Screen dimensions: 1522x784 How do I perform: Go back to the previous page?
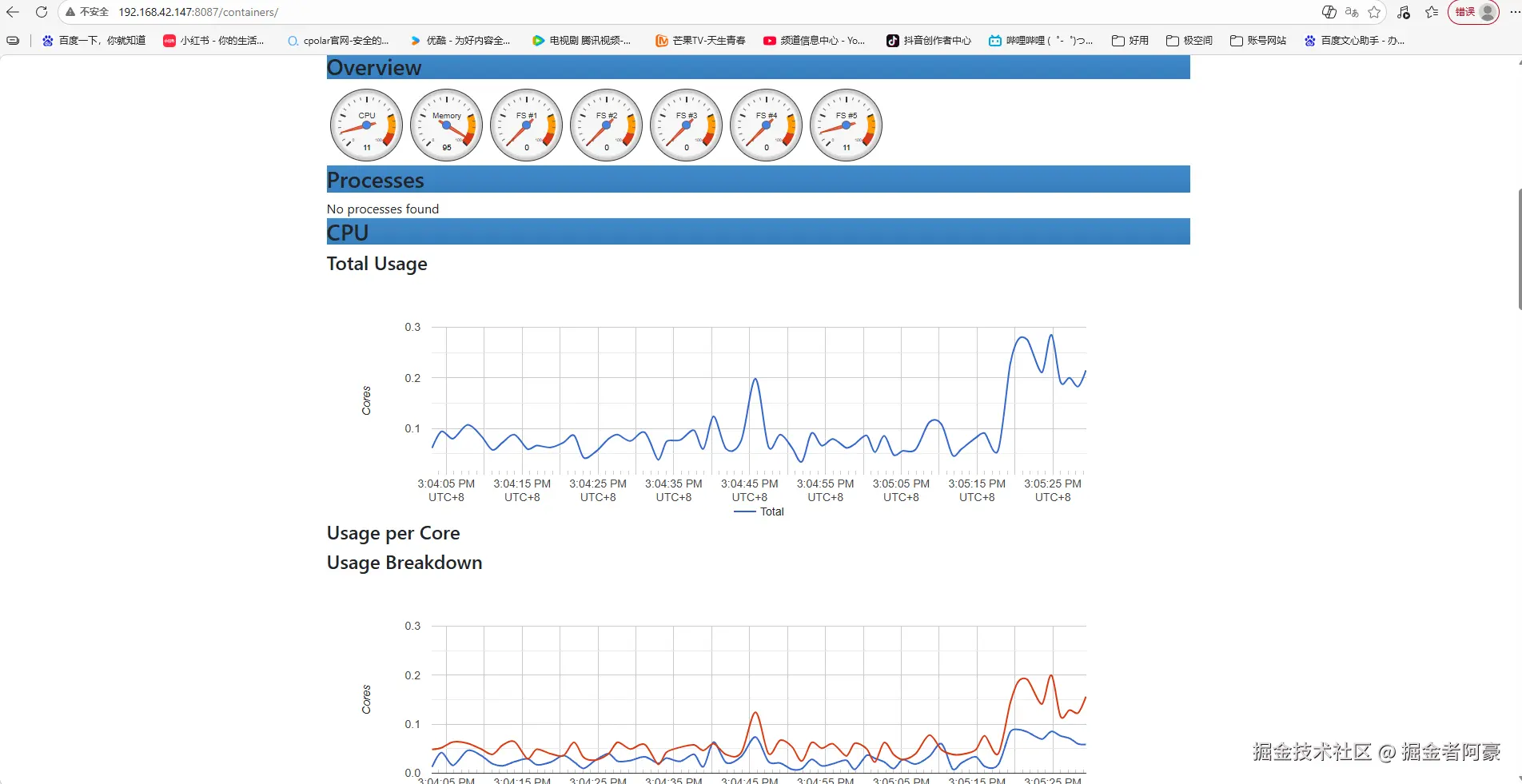[x=13, y=12]
